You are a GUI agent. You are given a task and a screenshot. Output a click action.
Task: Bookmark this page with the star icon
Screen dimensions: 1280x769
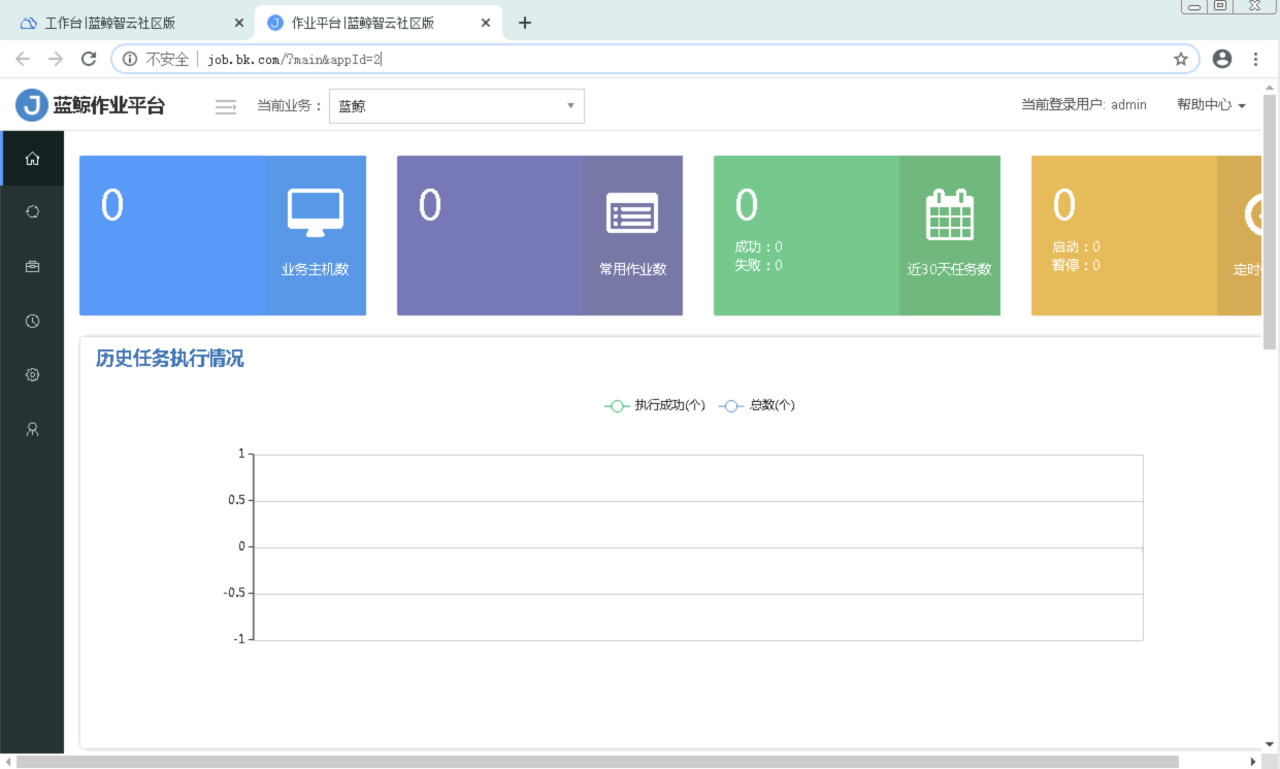click(x=1181, y=59)
